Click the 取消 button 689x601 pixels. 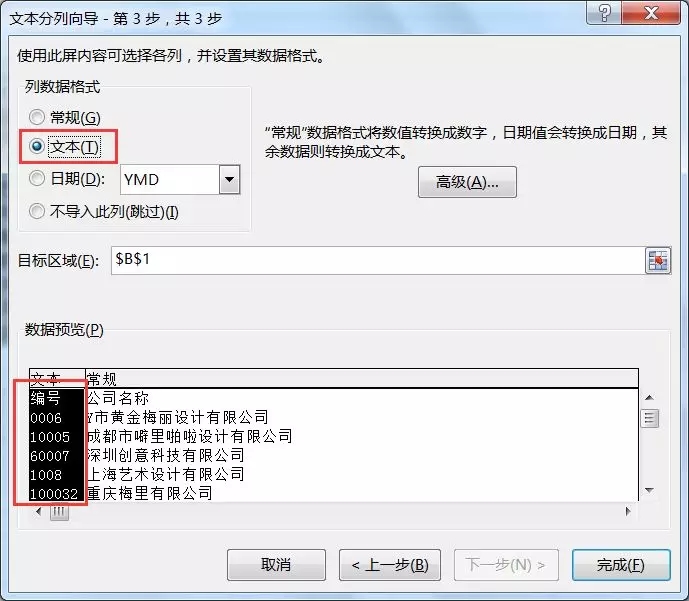click(x=276, y=565)
